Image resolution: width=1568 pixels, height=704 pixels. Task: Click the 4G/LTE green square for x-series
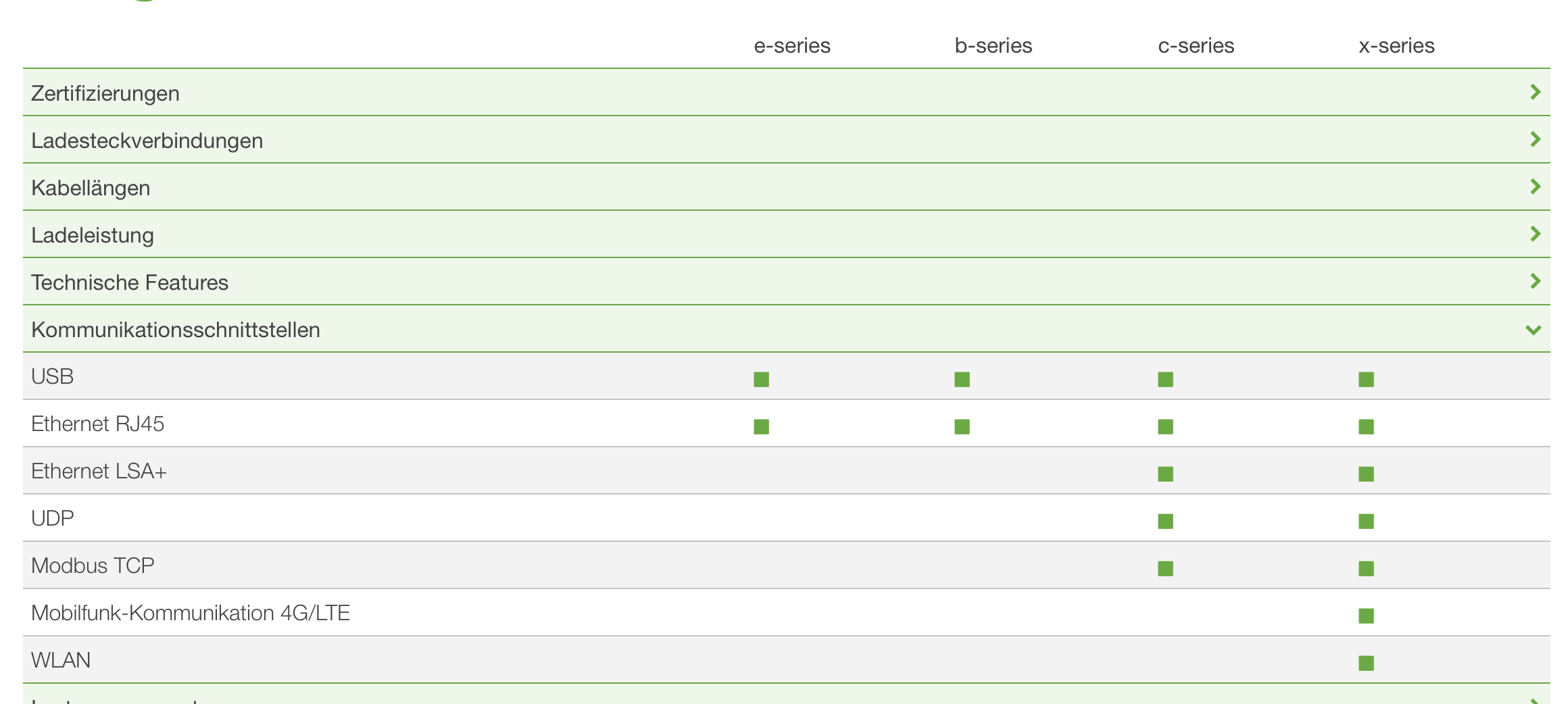pyautogui.click(x=1366, y=615)
